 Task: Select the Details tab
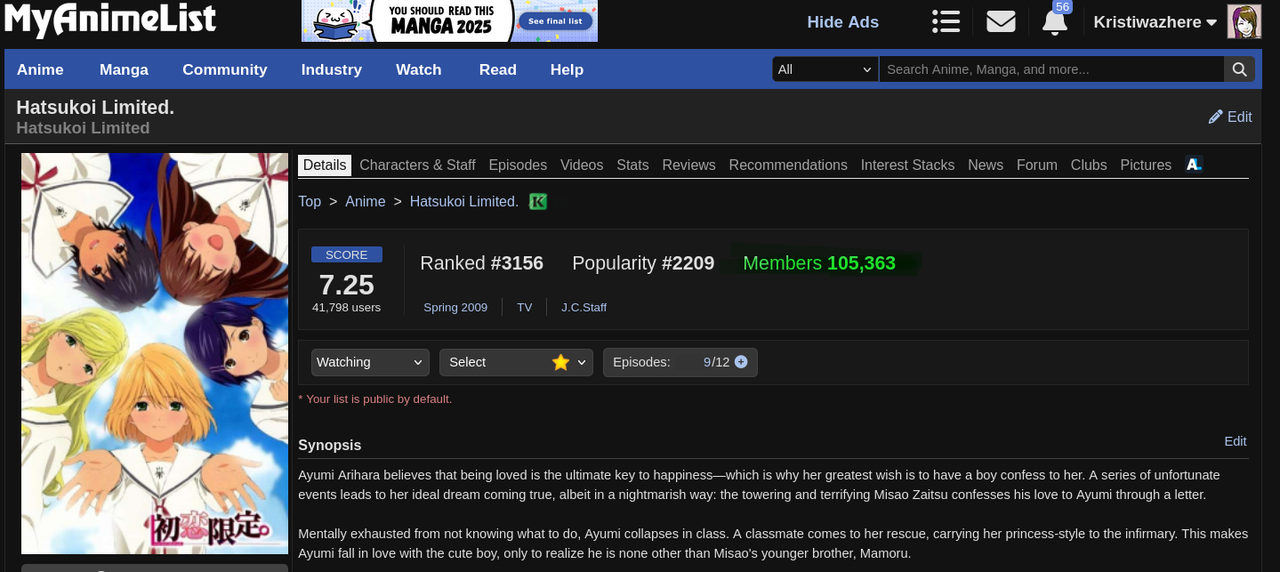pos(325,165)
